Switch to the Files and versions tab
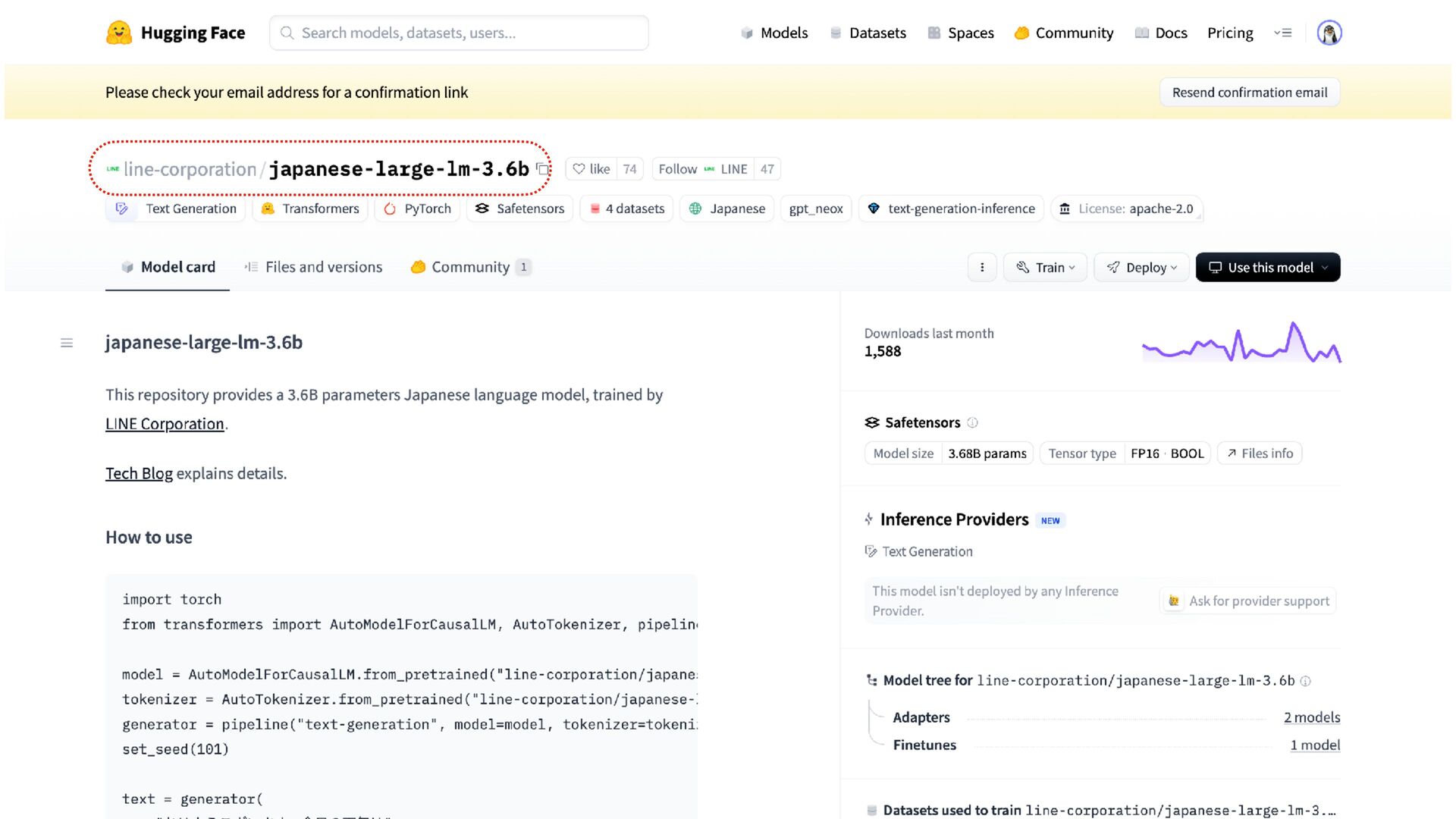Image resolution: width=1456 pixels, height=819 pixels. click(313, 267)
